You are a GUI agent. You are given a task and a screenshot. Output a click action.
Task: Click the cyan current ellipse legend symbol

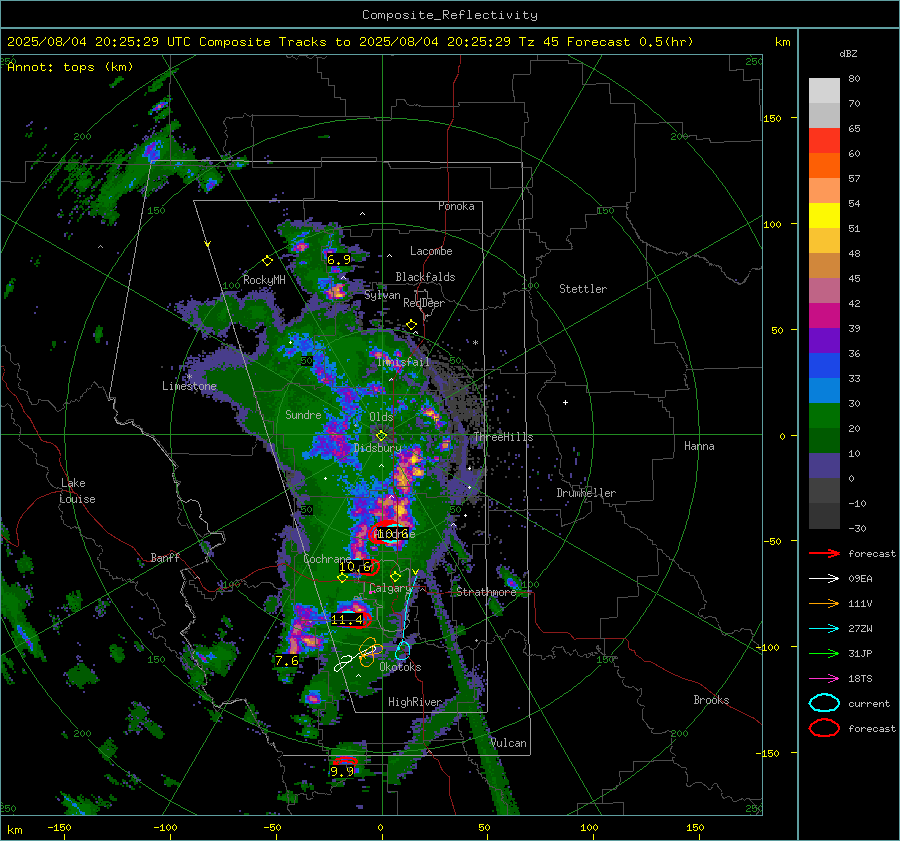pos(824,703)
